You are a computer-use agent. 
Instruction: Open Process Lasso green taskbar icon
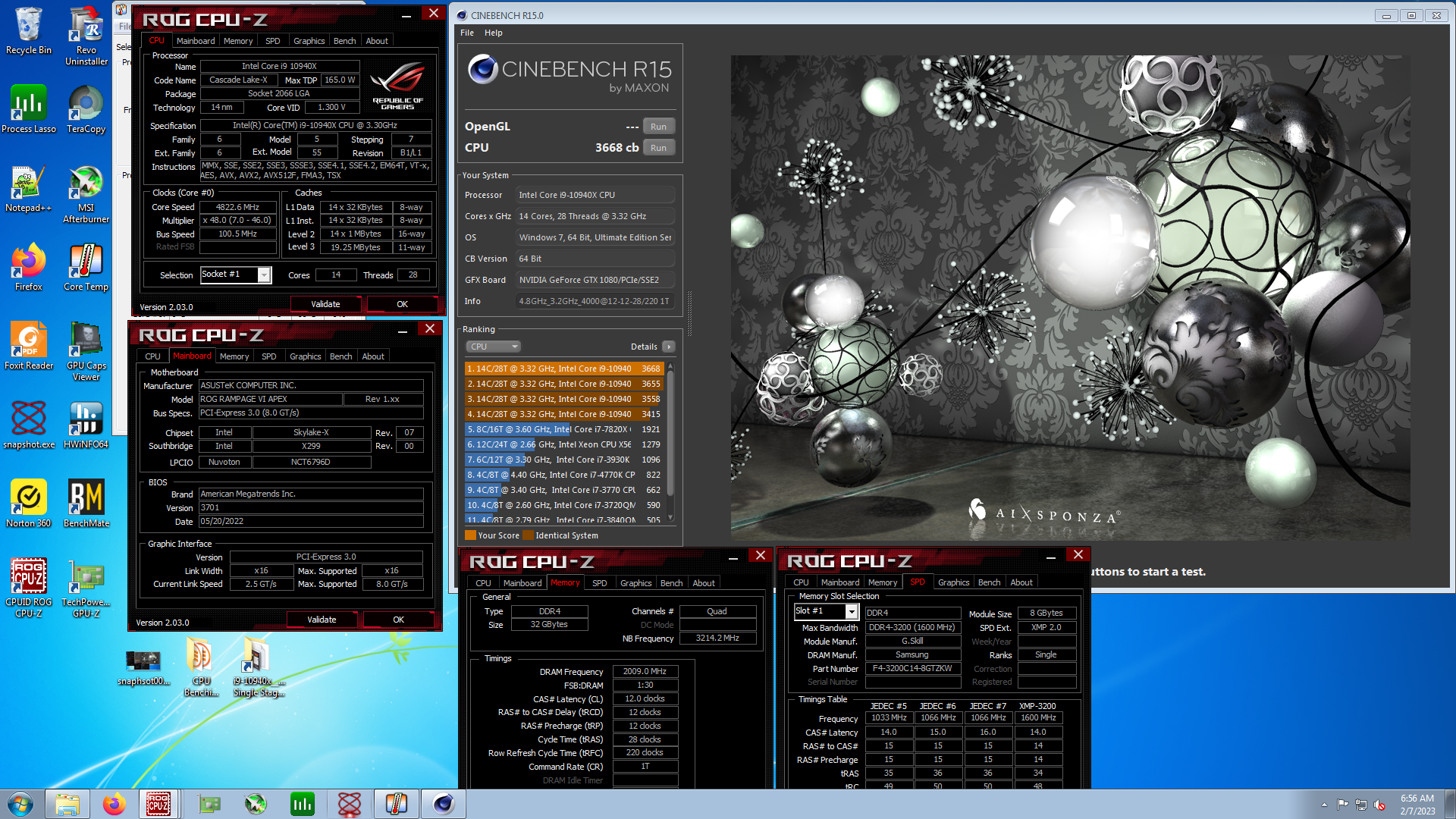coord(302,804)
